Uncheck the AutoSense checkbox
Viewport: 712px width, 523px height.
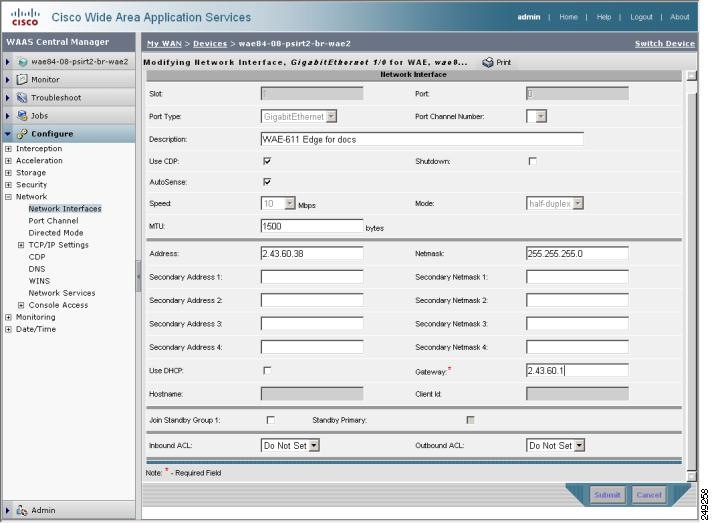pos(267,182)
